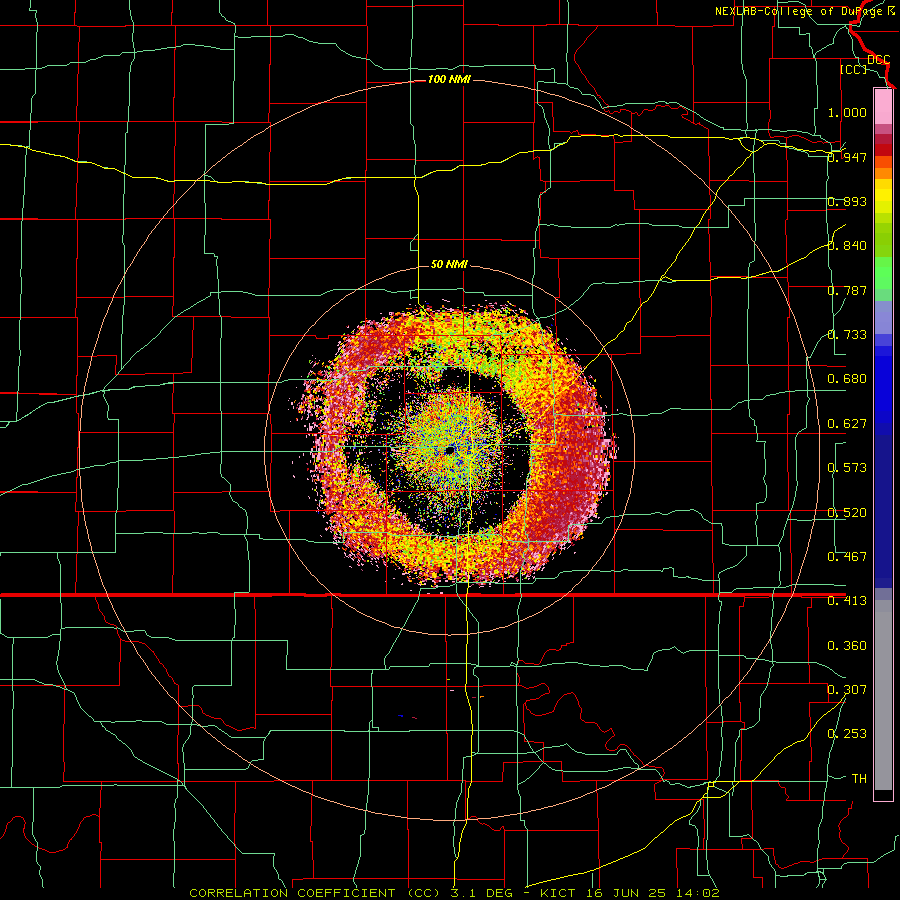Click the 0.947 color scale value
Screen dimensions: 900x900
pos(847,157)
